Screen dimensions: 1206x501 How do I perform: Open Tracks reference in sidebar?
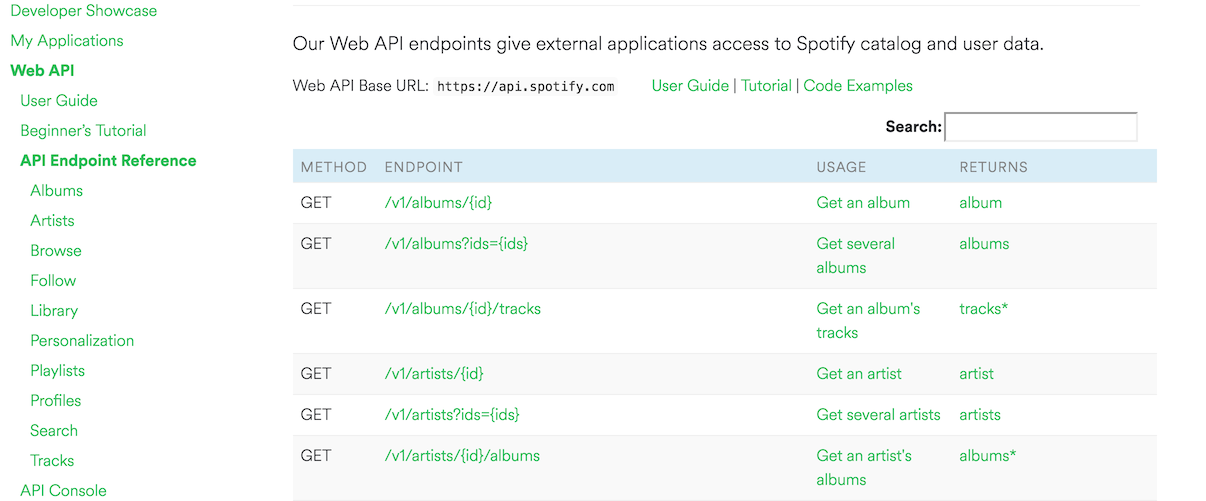[52, 461]
